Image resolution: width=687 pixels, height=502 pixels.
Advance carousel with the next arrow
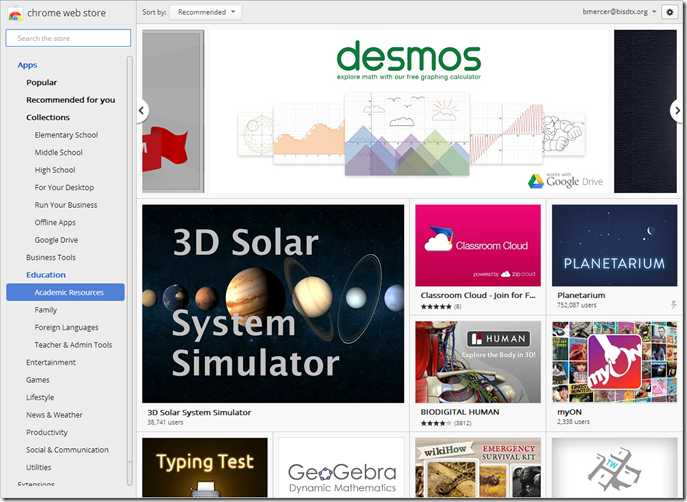[x=677, y=110]
